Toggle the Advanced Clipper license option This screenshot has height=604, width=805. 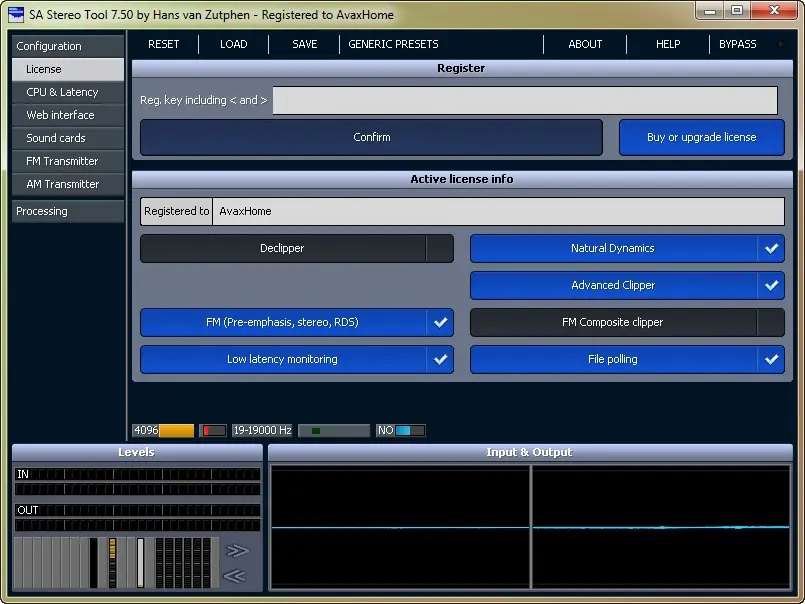click(627, 286)
